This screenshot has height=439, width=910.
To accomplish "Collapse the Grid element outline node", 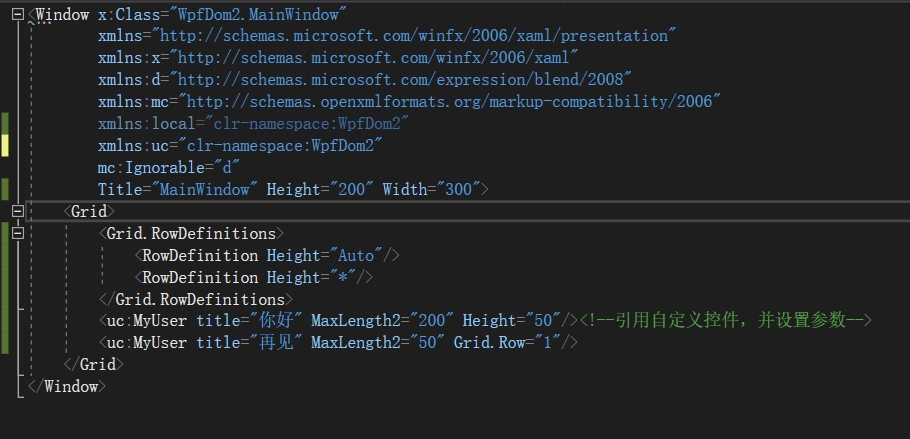I will (18, 211).
